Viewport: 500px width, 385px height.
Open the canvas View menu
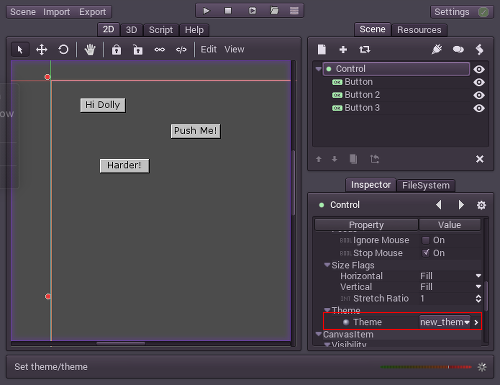pyautogui.click(x=234, y=49)
